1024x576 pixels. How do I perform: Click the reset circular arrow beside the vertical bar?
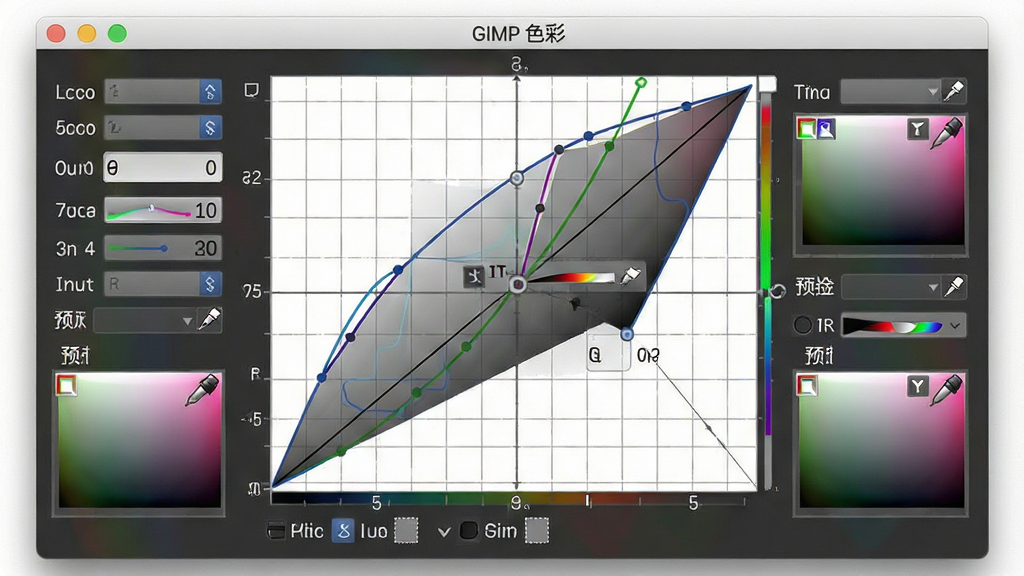pos(777,291)
